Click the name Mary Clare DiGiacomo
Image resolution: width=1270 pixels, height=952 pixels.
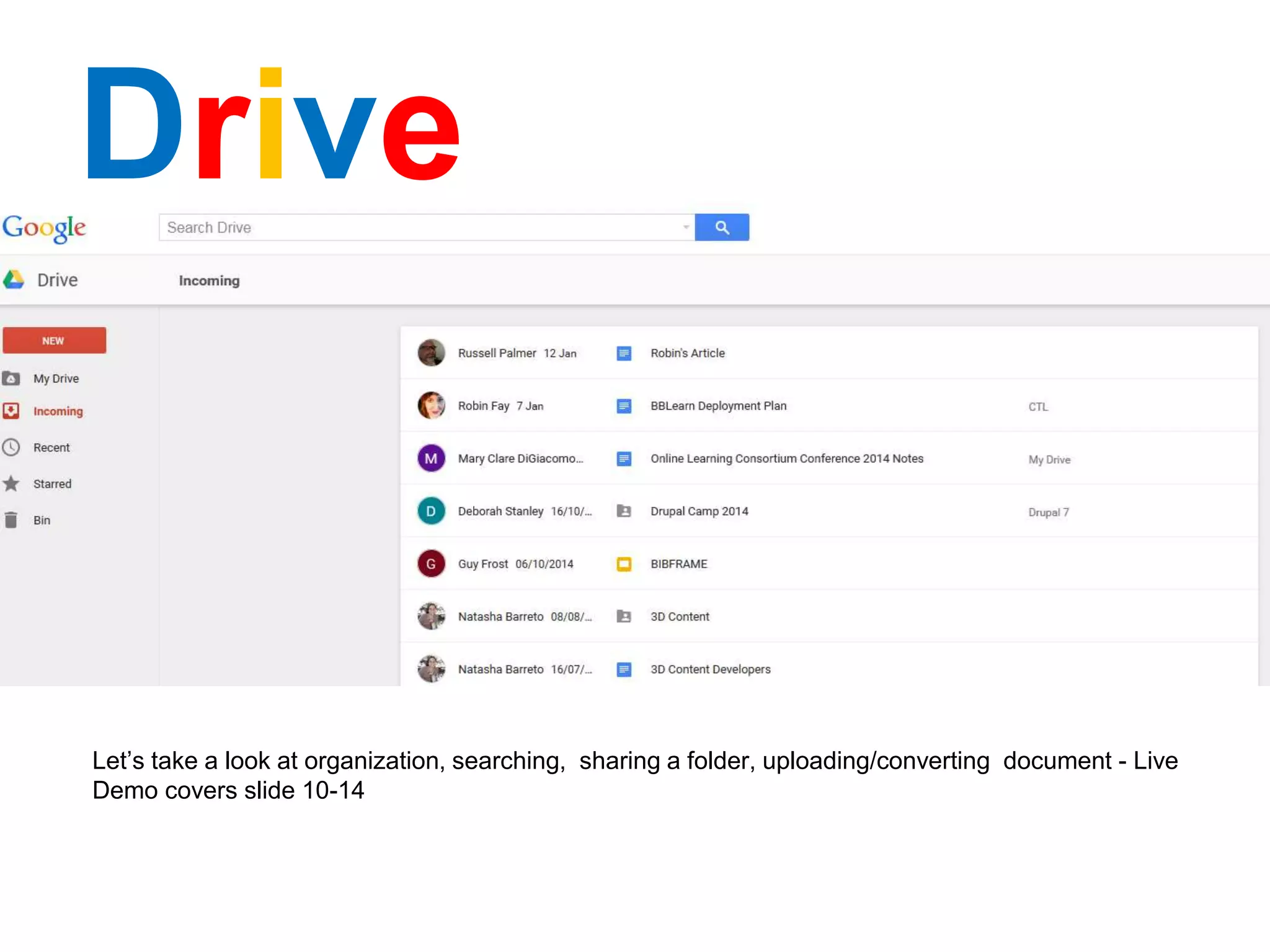click(x=520, y=459)
